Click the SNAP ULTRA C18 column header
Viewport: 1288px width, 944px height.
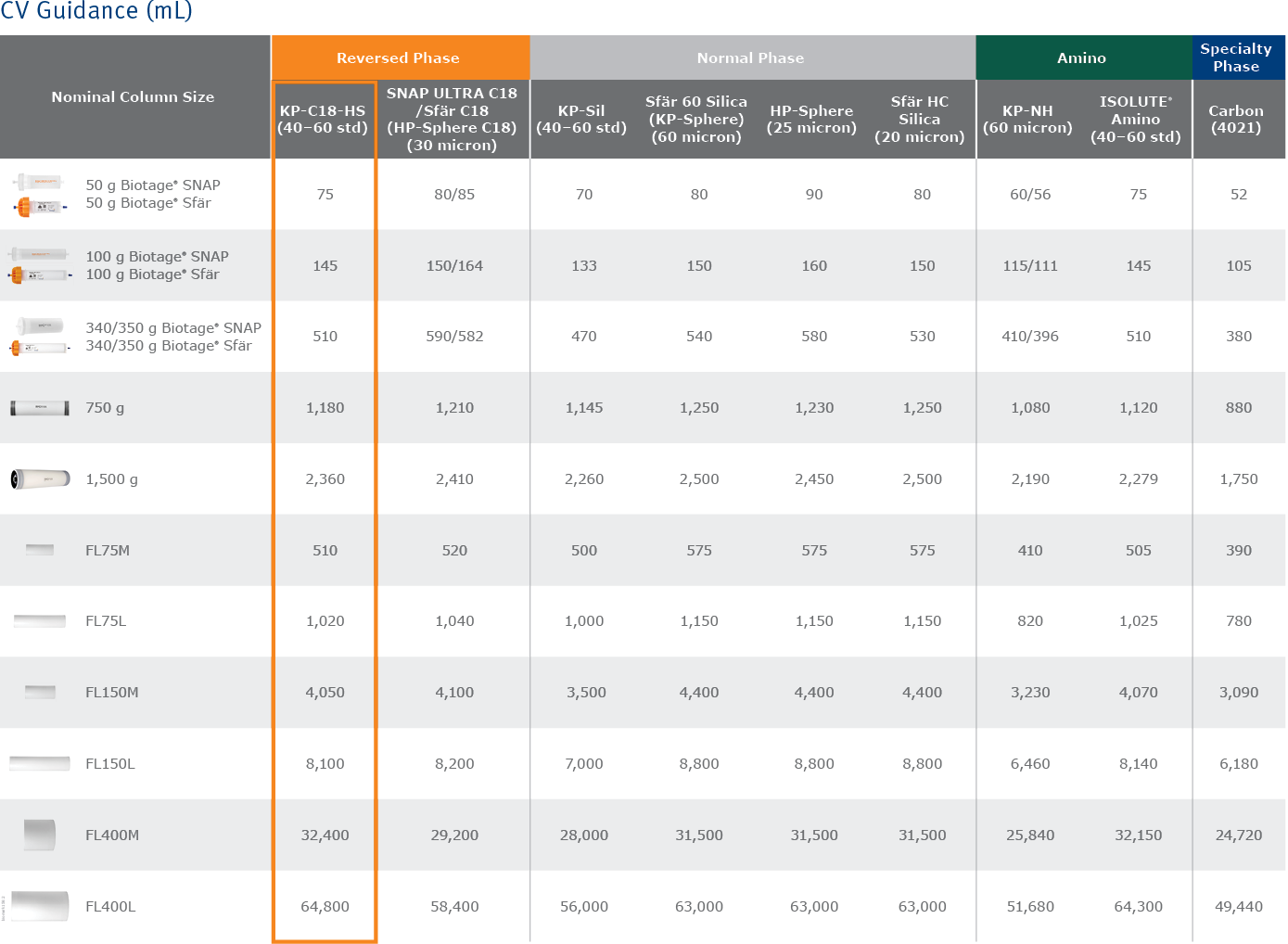coord(453,119)
